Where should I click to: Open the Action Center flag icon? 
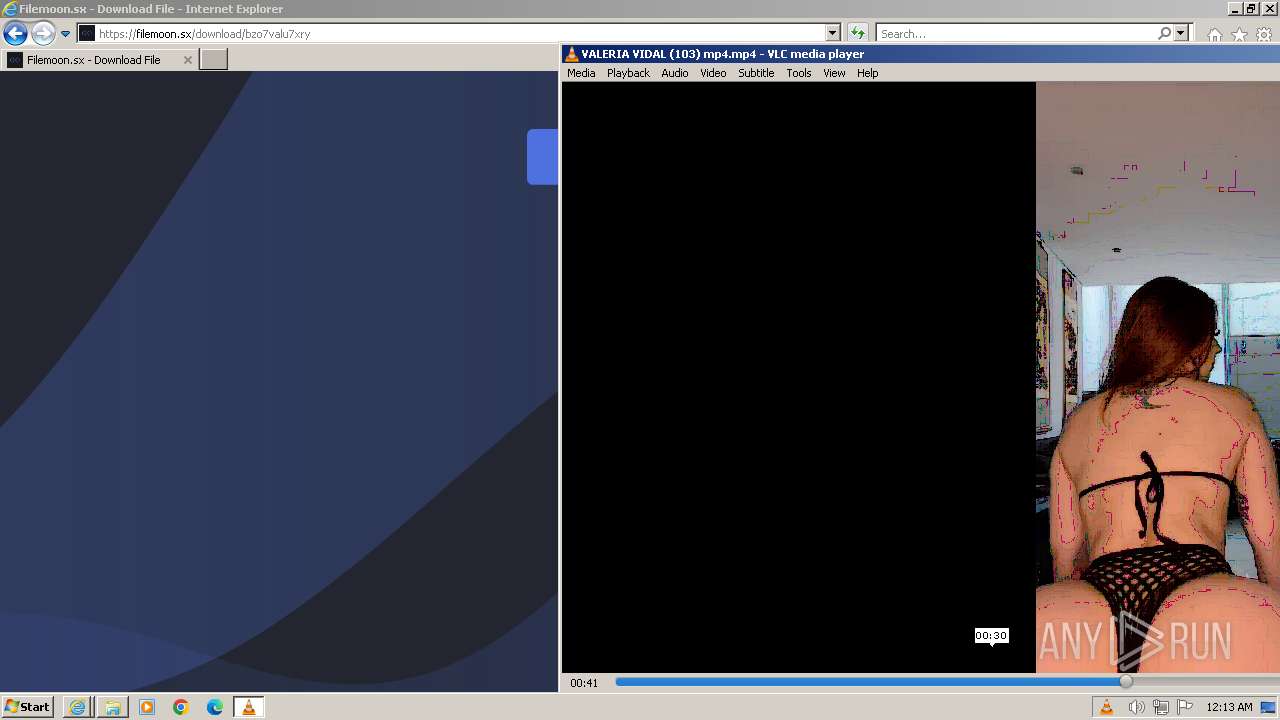coord(1185,707)
